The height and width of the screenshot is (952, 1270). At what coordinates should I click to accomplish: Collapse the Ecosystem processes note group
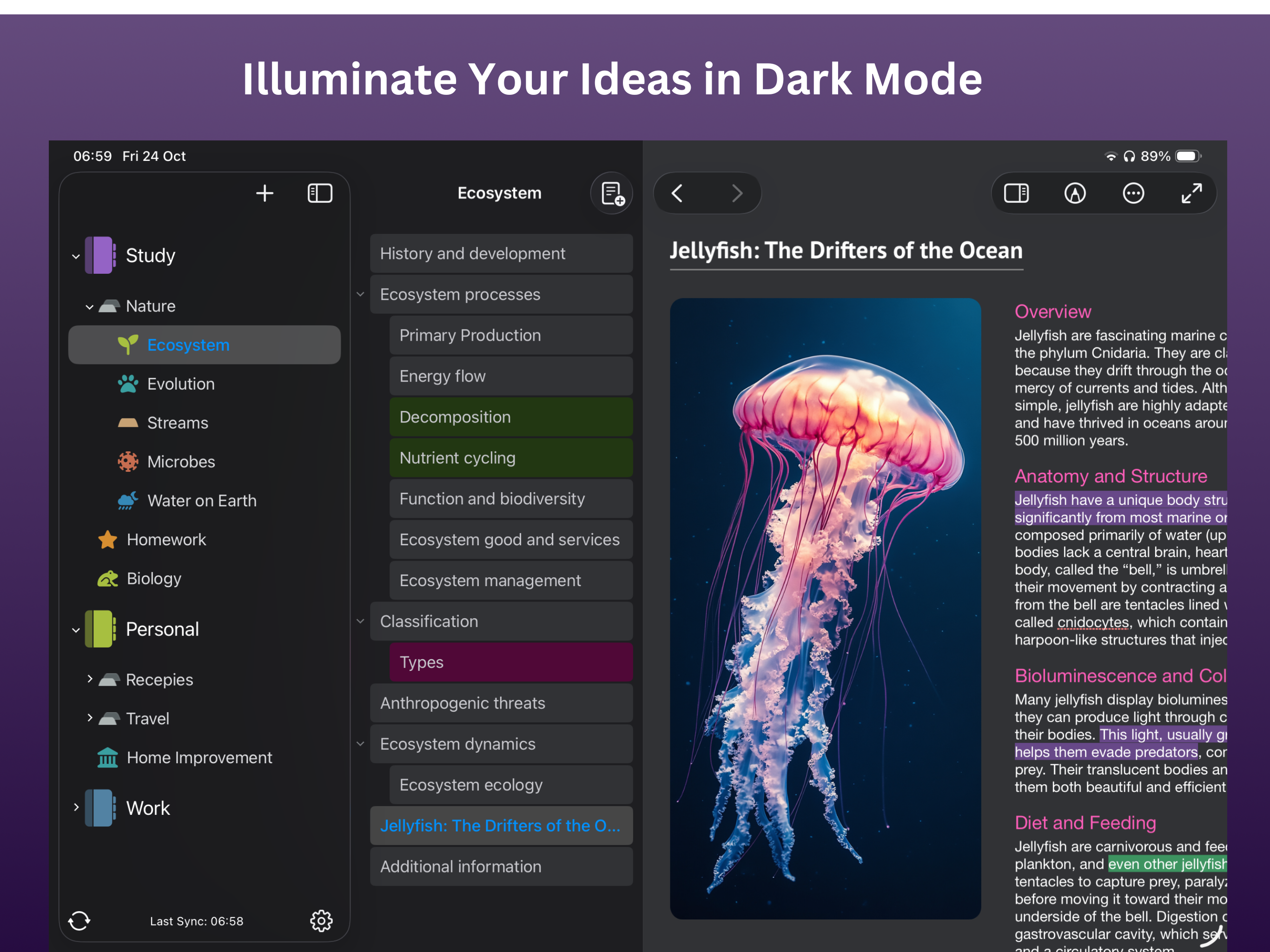[360, 295]
